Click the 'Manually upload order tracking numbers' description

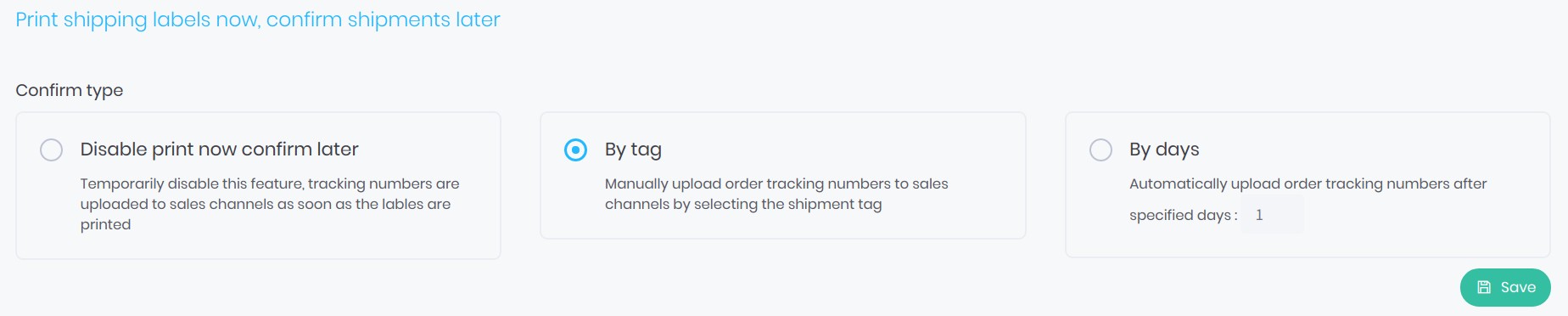(x=776, y=194)
